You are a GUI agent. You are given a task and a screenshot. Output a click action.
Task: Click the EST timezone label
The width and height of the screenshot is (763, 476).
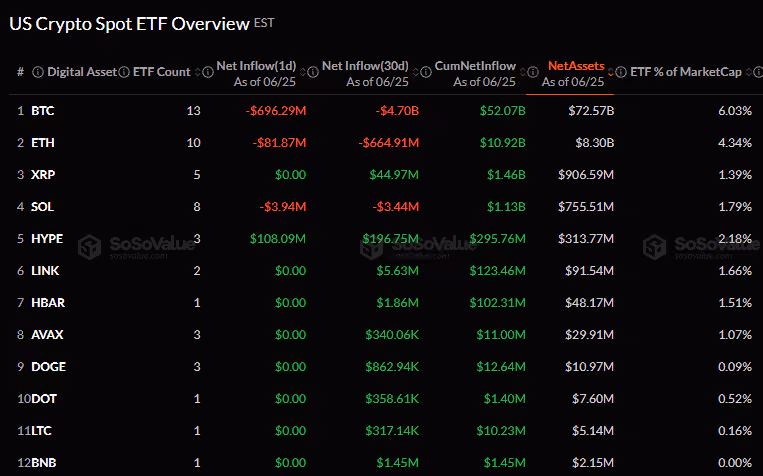pos(264,23)
